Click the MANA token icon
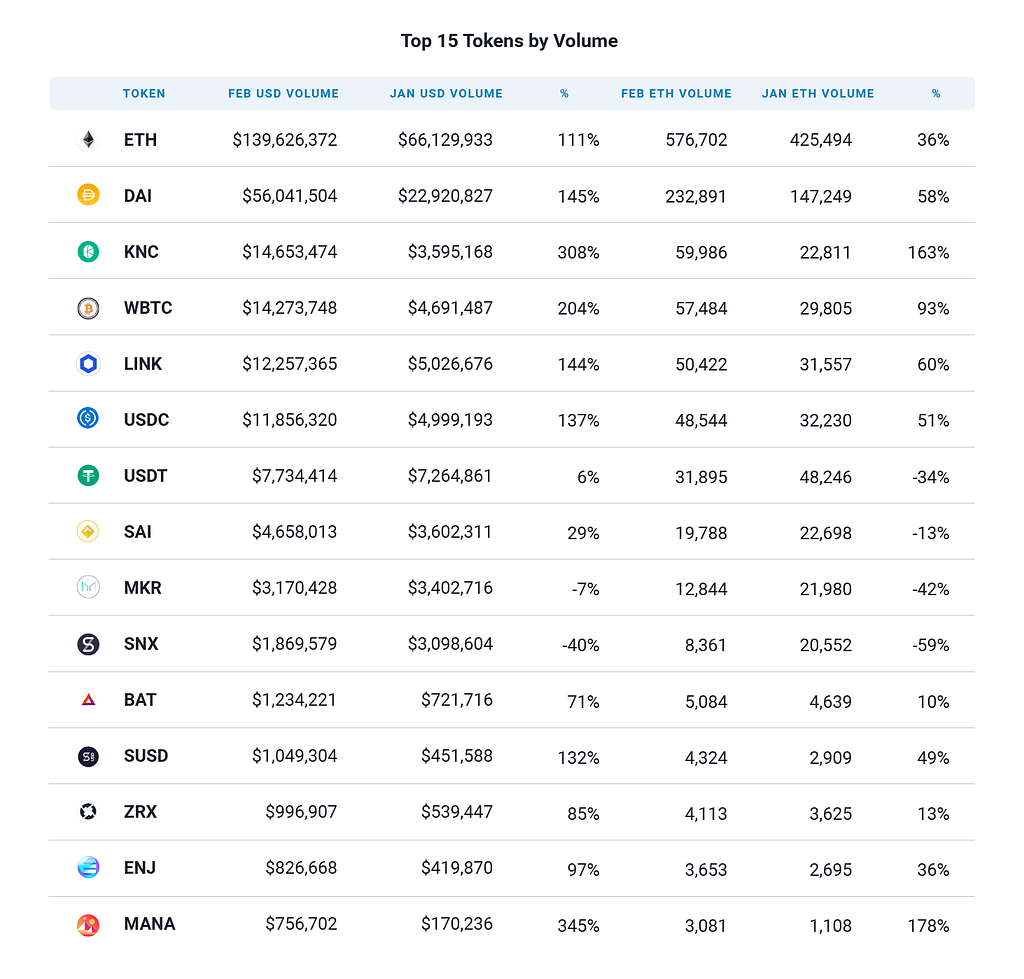1024x979 pixels. [88, 925]
